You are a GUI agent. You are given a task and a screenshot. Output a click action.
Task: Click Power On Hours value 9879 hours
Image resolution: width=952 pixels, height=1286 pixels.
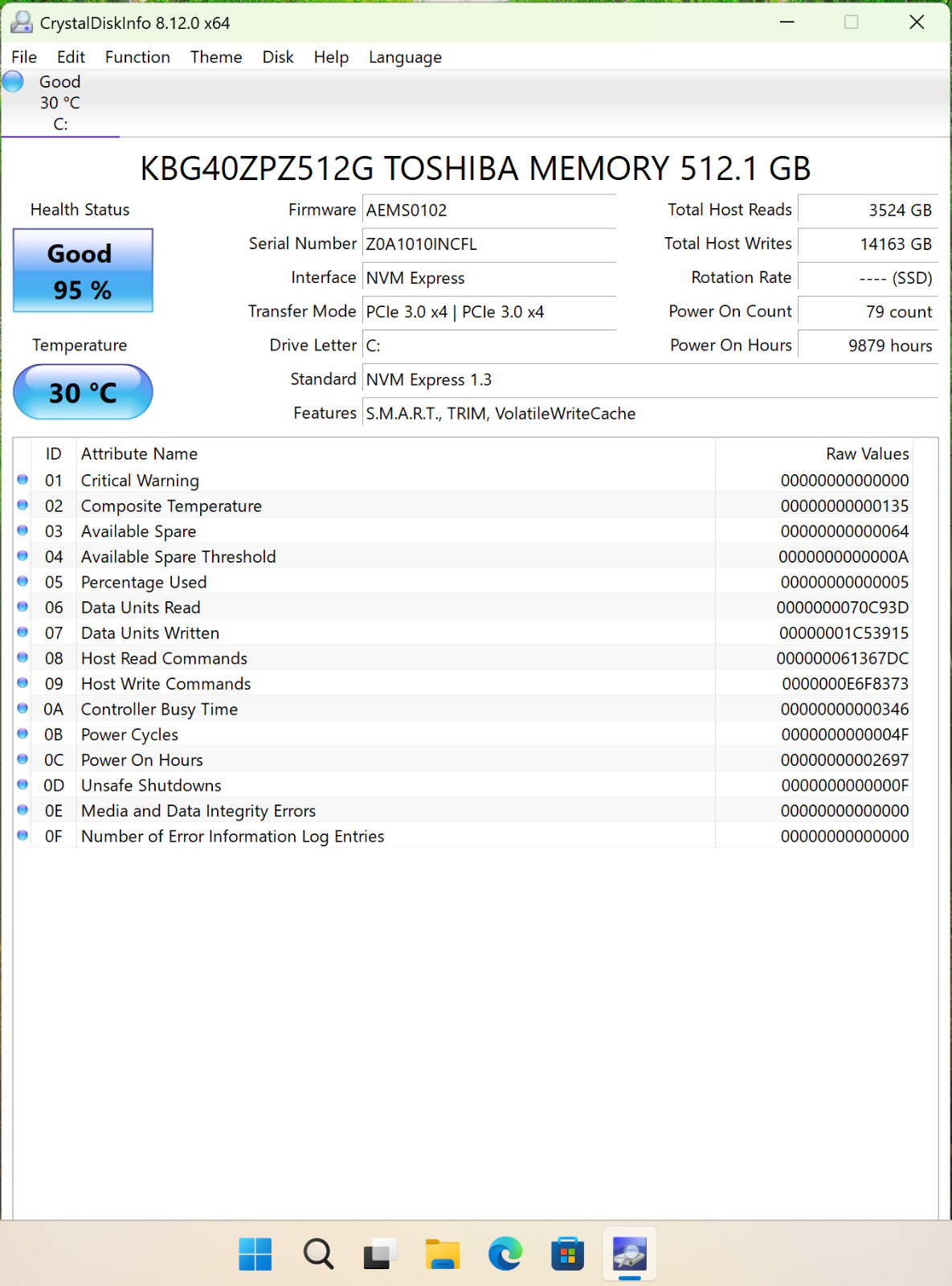coord(868,346)
